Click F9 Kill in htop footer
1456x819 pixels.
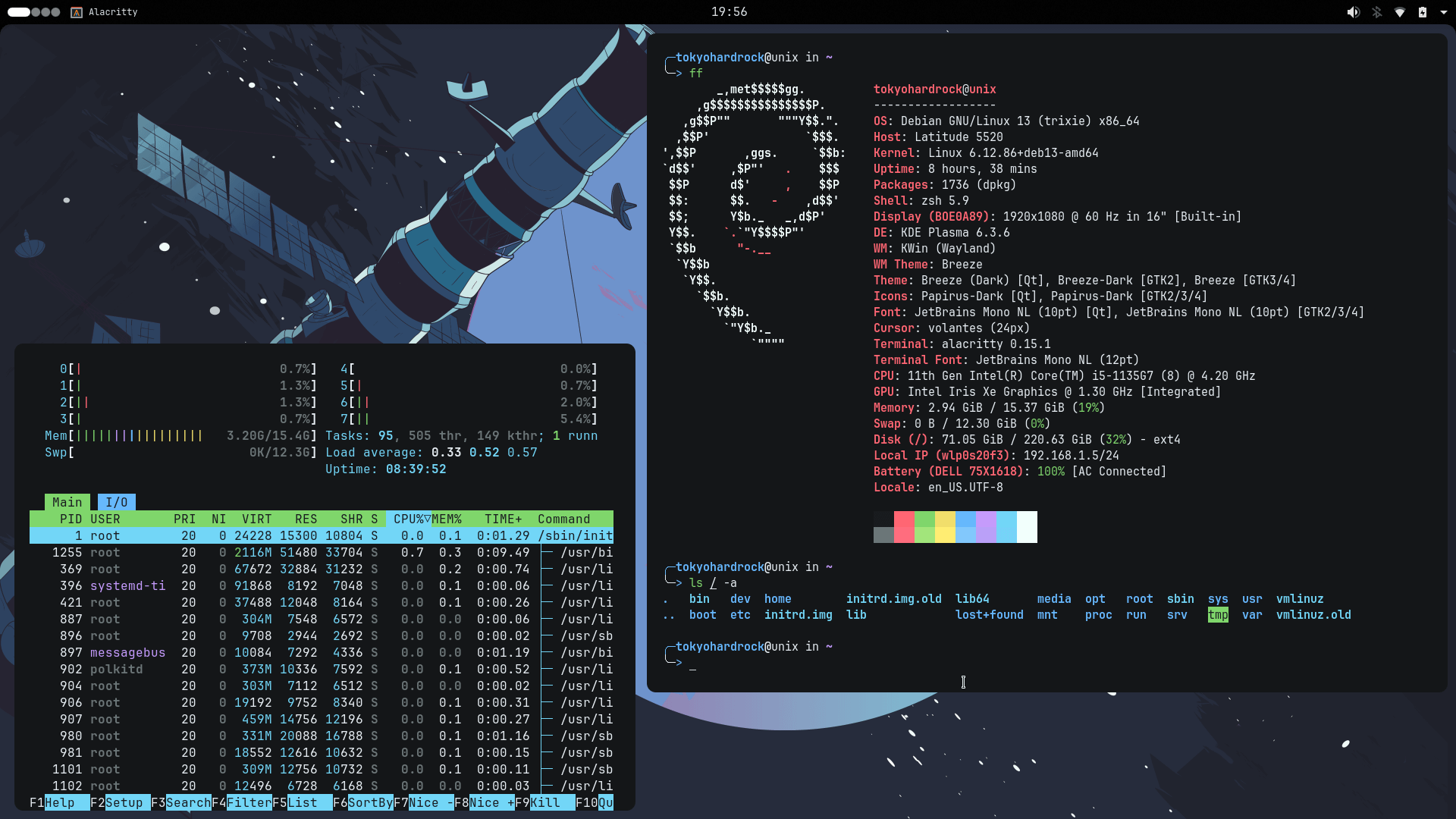coord(544,802)
